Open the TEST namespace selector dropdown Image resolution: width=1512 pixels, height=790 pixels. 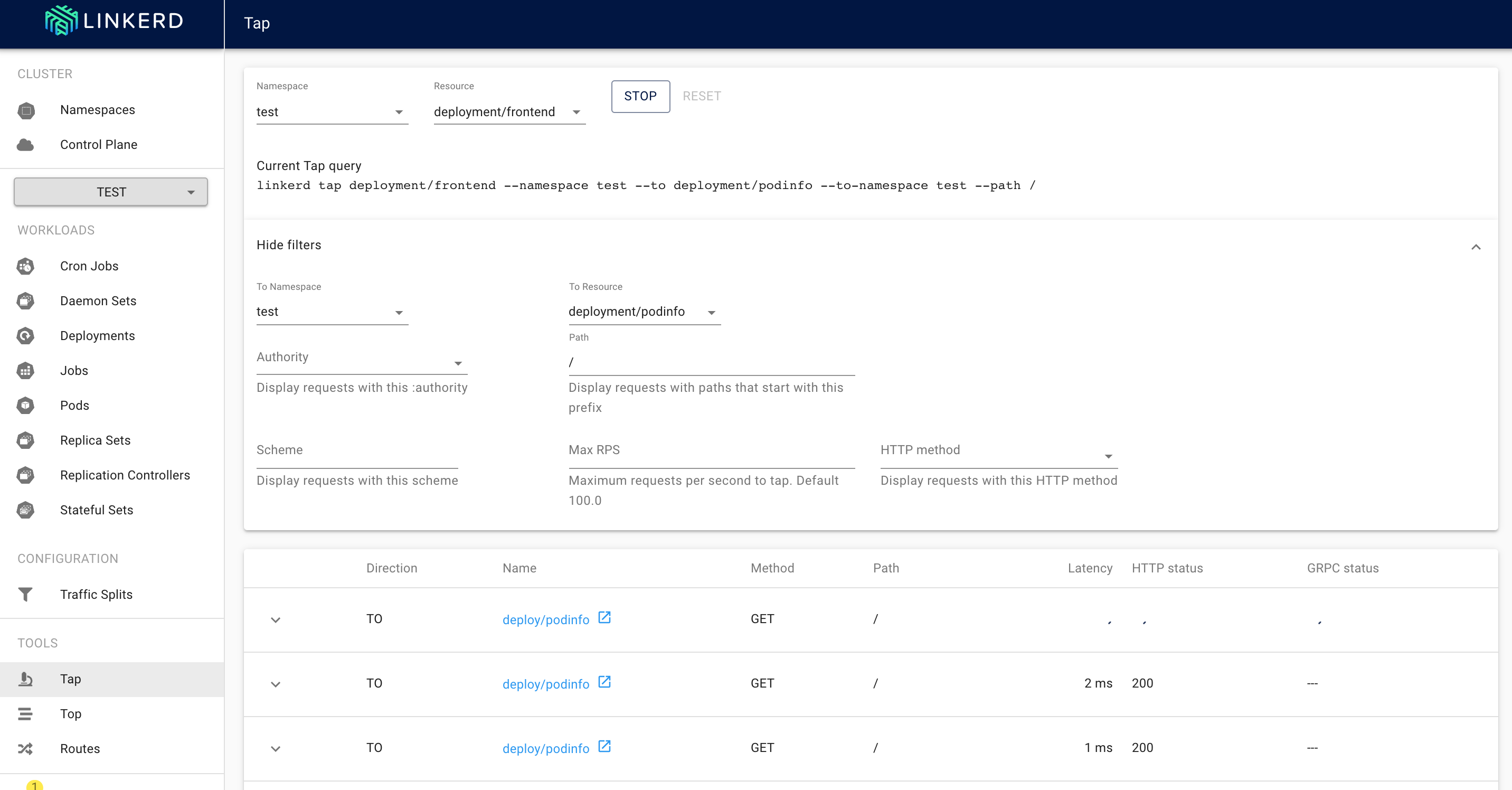point(111,192)
